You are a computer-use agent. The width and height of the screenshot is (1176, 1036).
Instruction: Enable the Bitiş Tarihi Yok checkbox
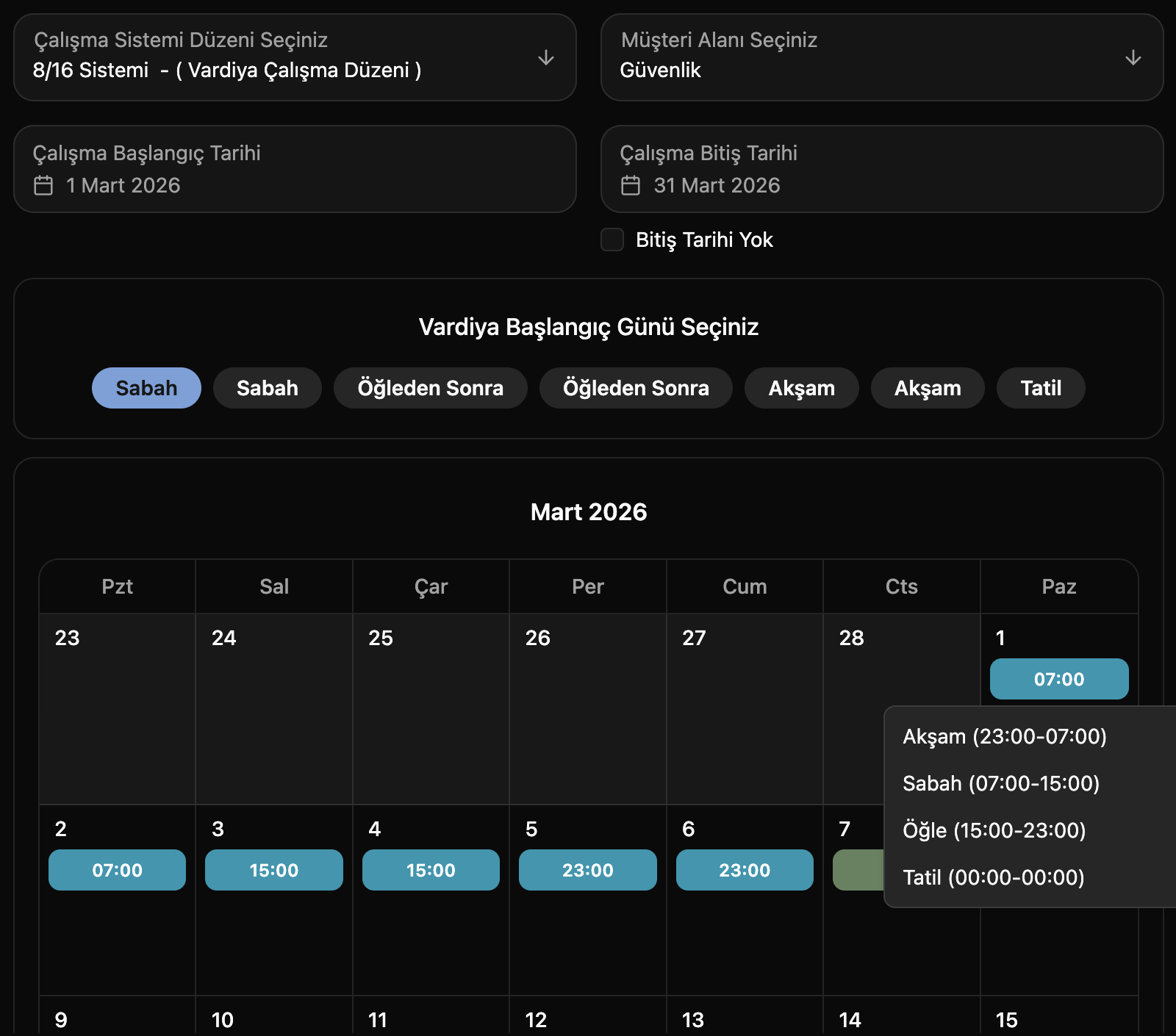[612, 240]
